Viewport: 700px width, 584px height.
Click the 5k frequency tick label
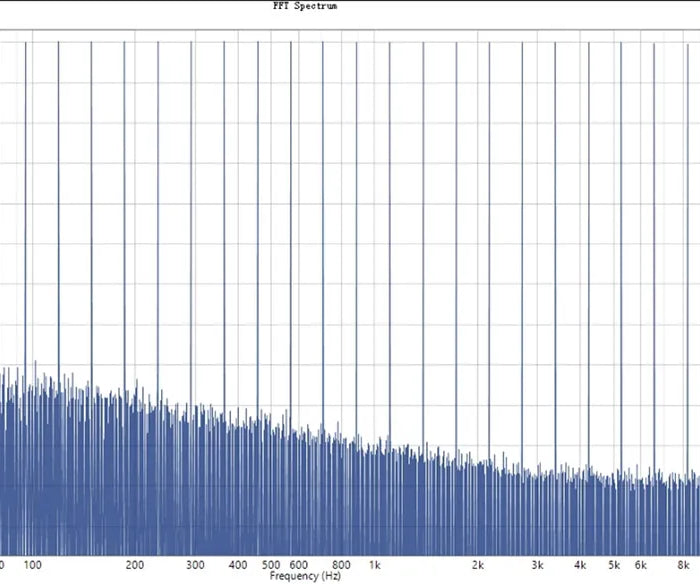coord(614,565)
